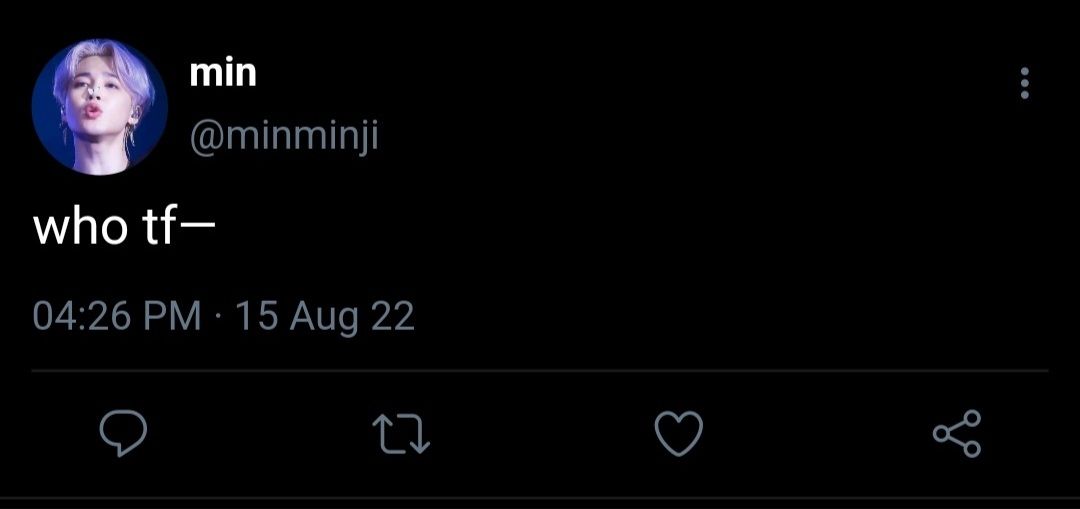Toggle the retweet arrows icon
1080x509 pixels.
click(401, 434)
